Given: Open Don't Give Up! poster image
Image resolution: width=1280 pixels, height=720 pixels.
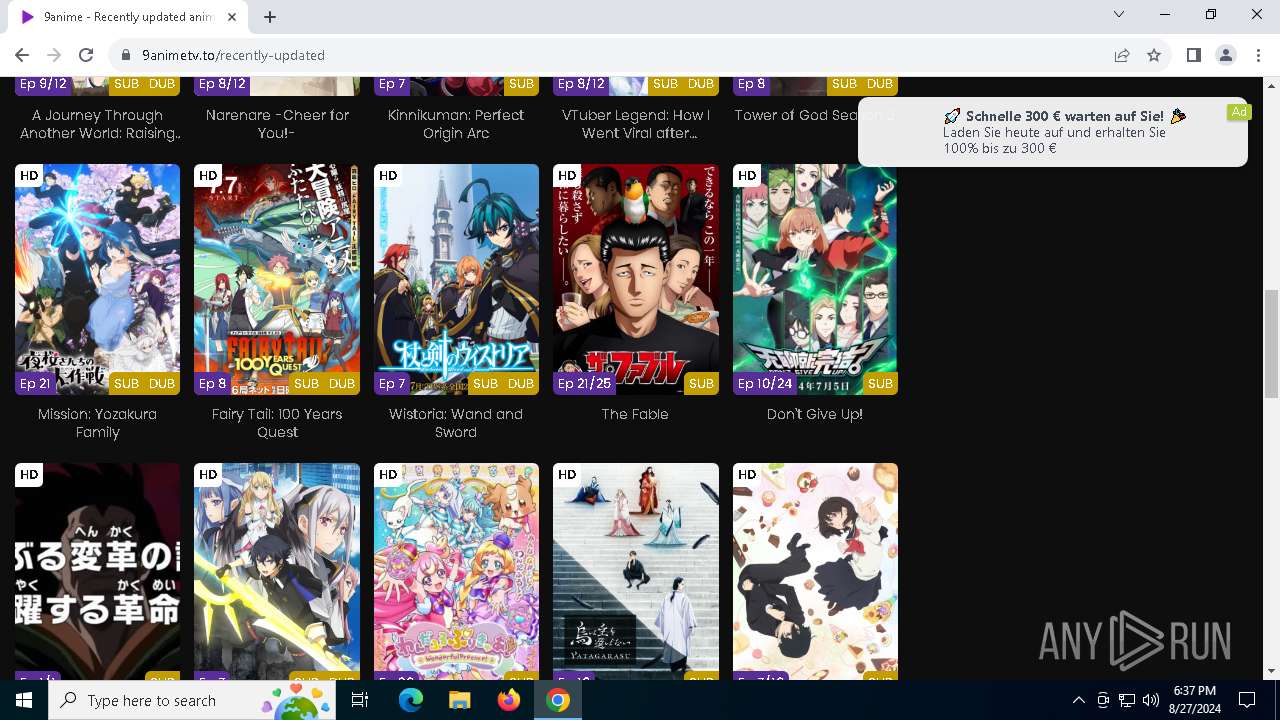Looking at the screenshot, I should point(815,280).
